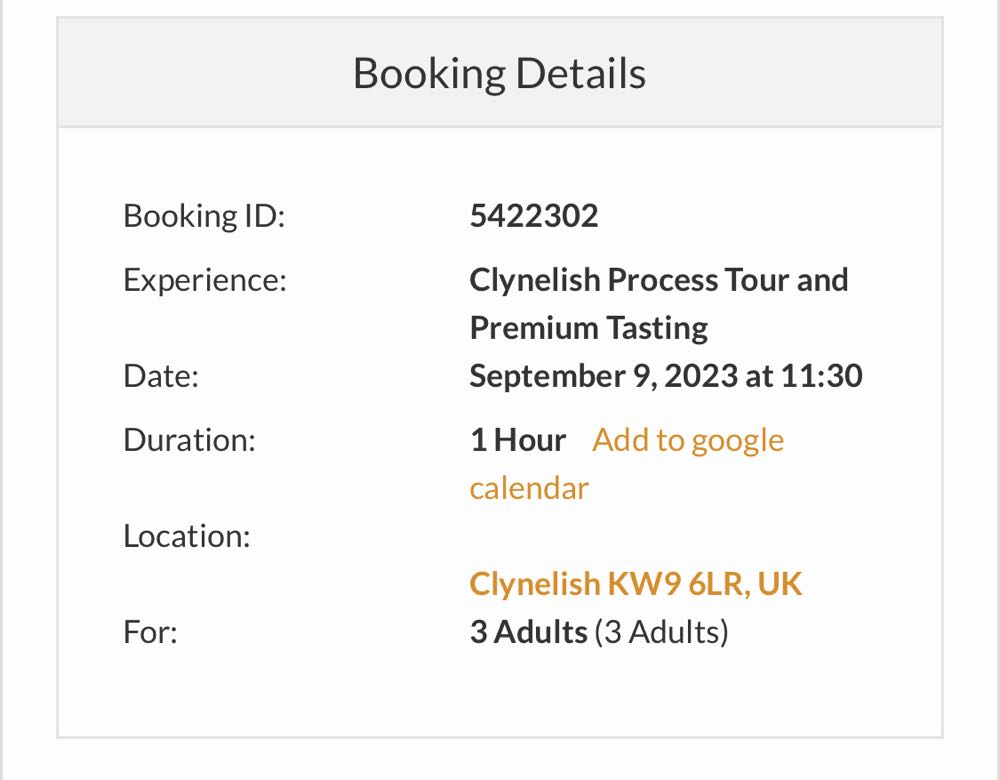The width and height of the screenshot is (1000, 780).
Task: Click the parenthesized (3 Adults) text
Action: coord(661,633)
